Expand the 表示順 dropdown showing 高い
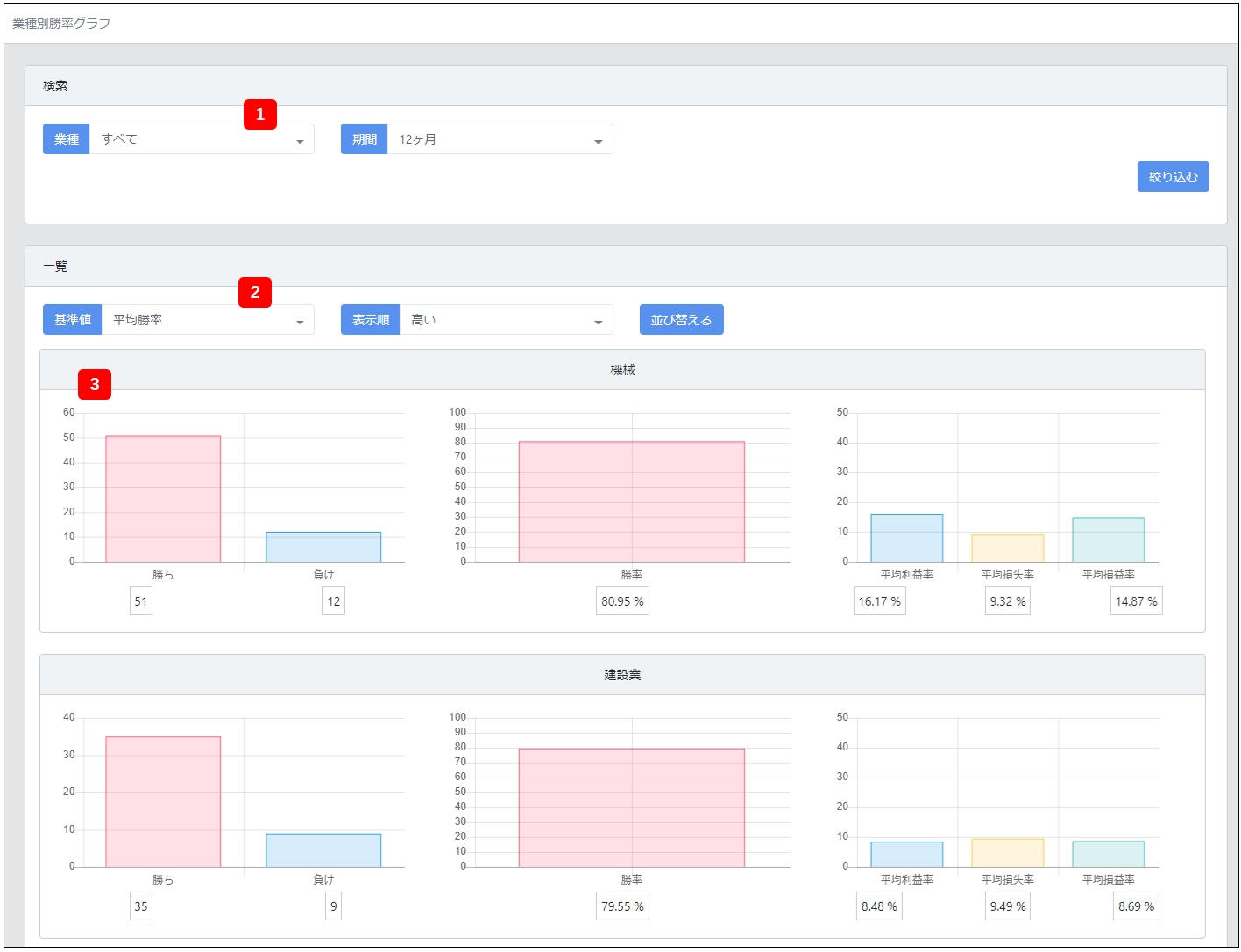The height and width of the screenshot is (952, 1241). pyautogui.click(x=506, y=320)
